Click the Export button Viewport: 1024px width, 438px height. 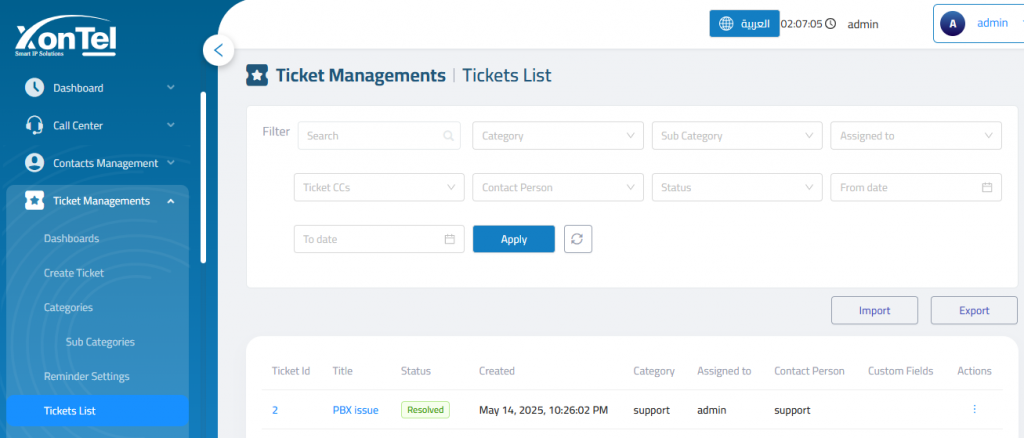[974, 311]
